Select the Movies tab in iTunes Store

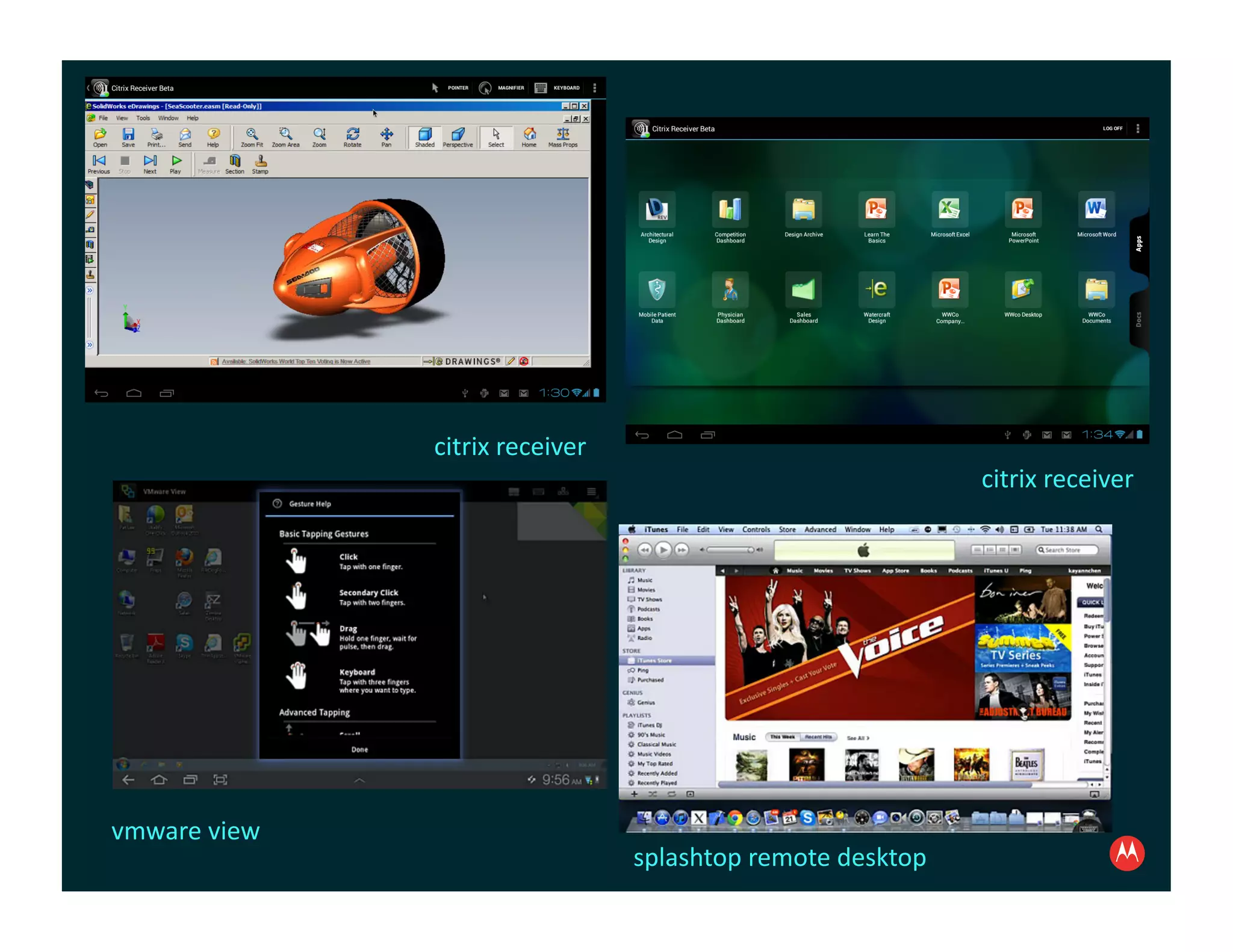823,570
